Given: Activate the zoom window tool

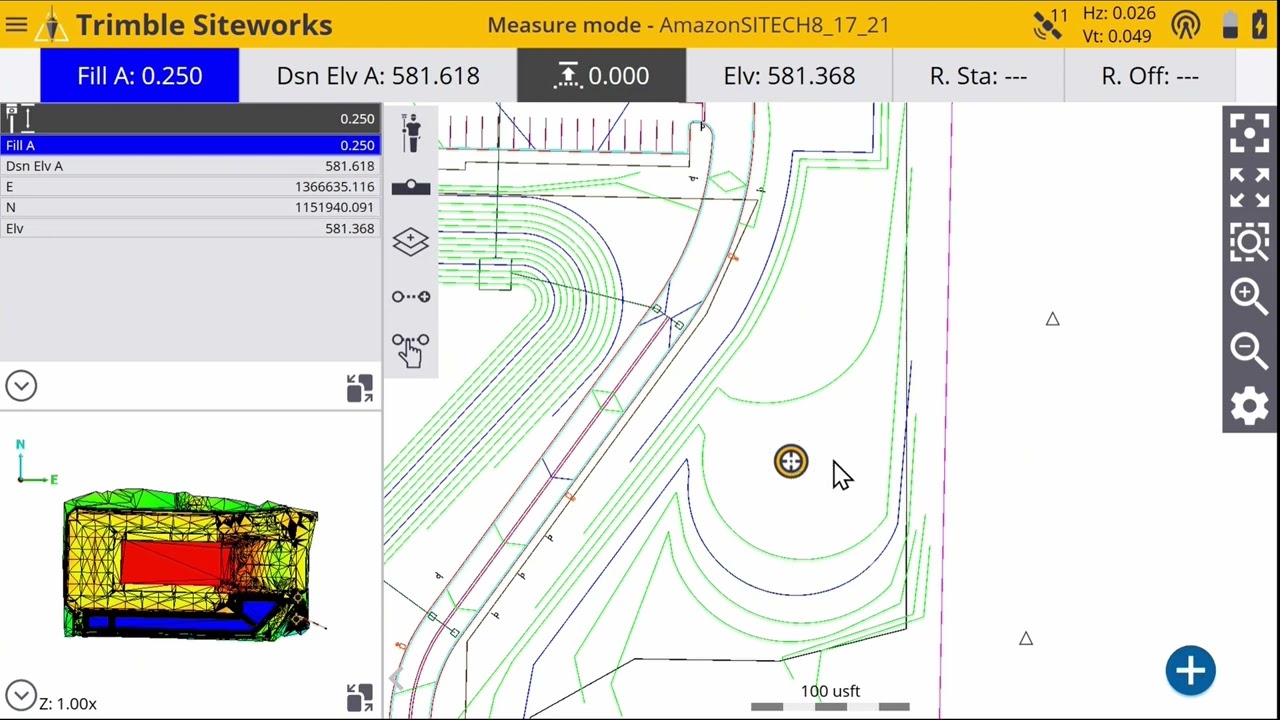Looking at the screenshot, I should click(x=1249, y=241).
